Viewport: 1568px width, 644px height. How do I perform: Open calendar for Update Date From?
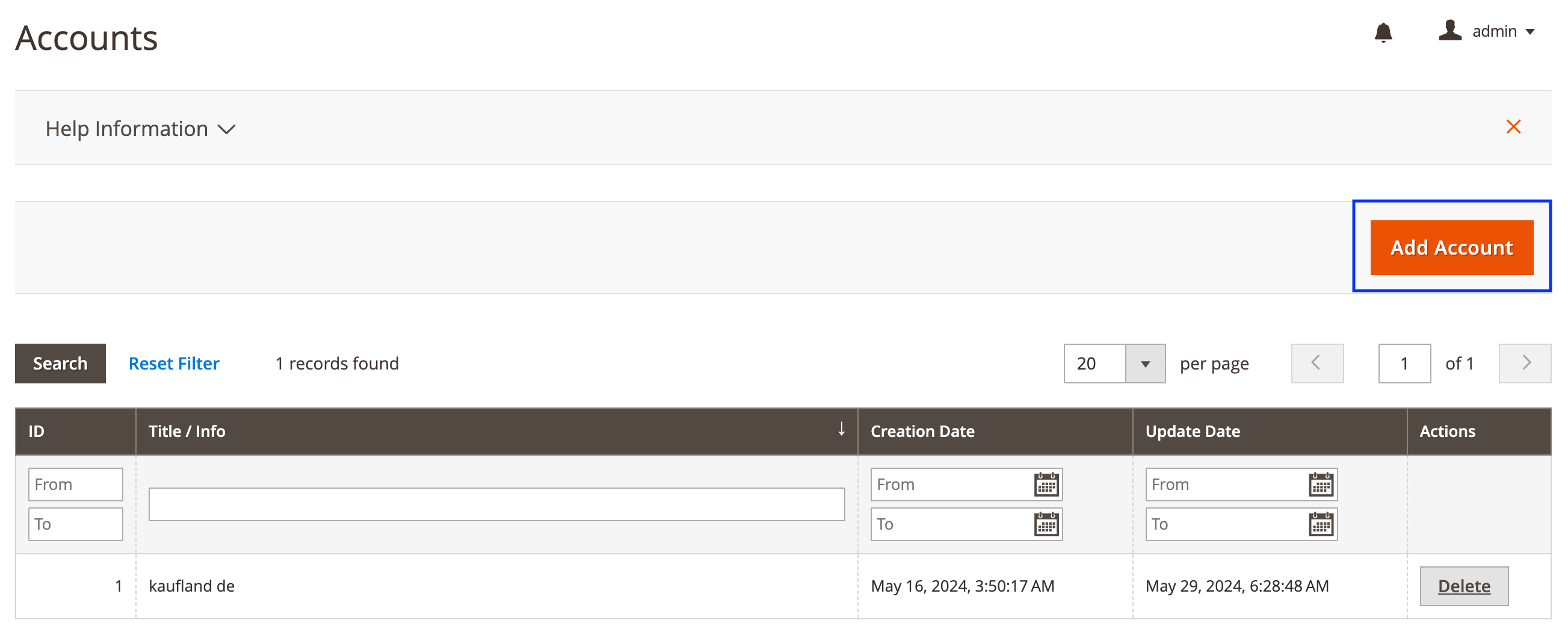(x=1320, y=485)
